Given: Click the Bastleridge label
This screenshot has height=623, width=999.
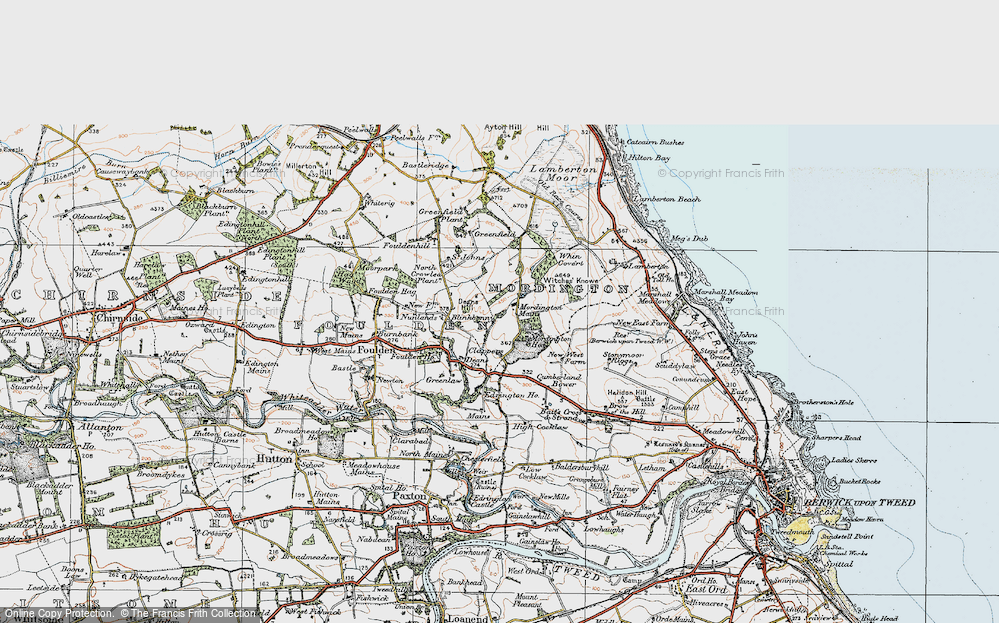Looking at the screenshot, I should [x=425, y=165].
